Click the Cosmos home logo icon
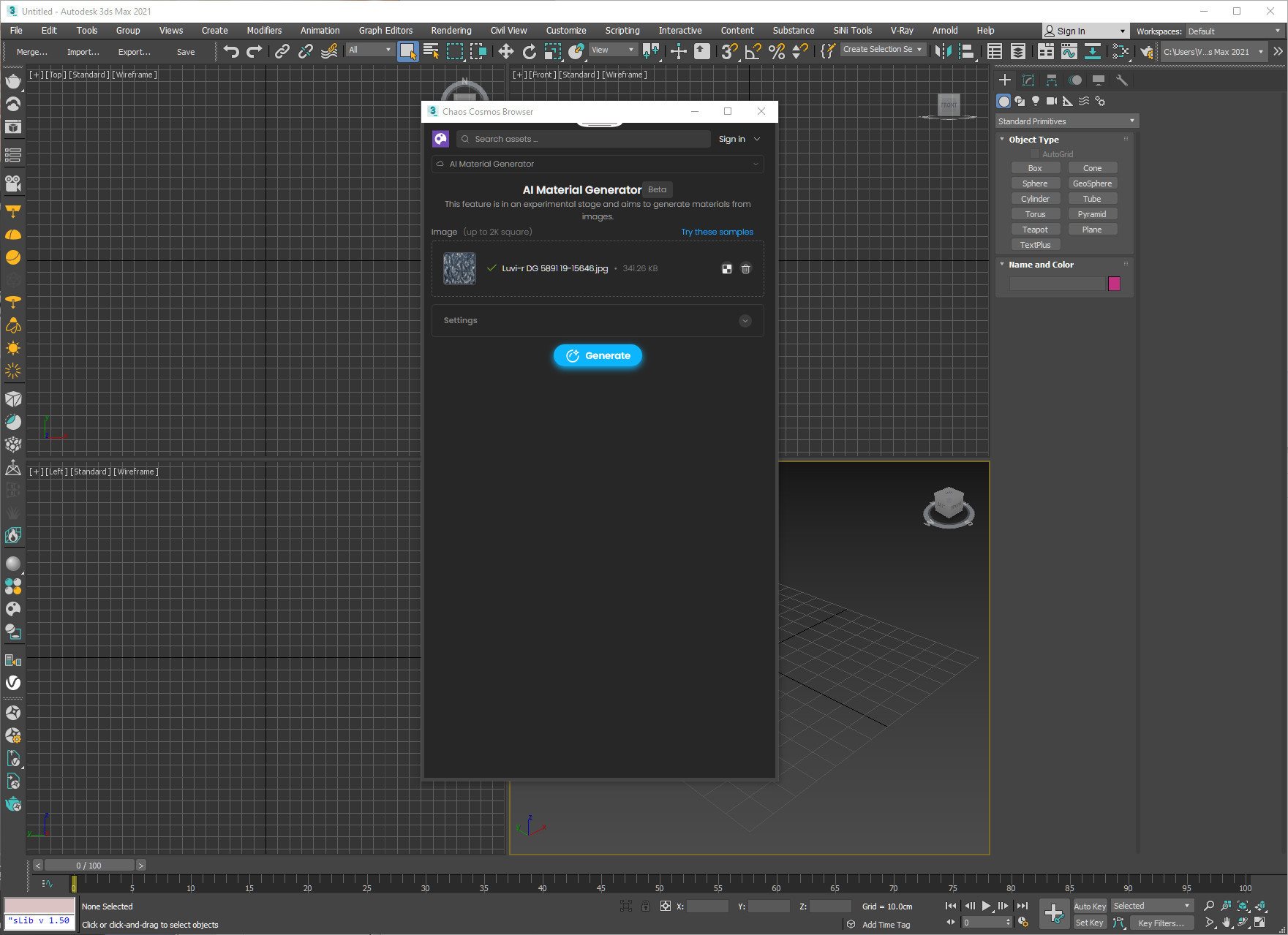This screenshot has width=1288, height=935. pos(440,139)
